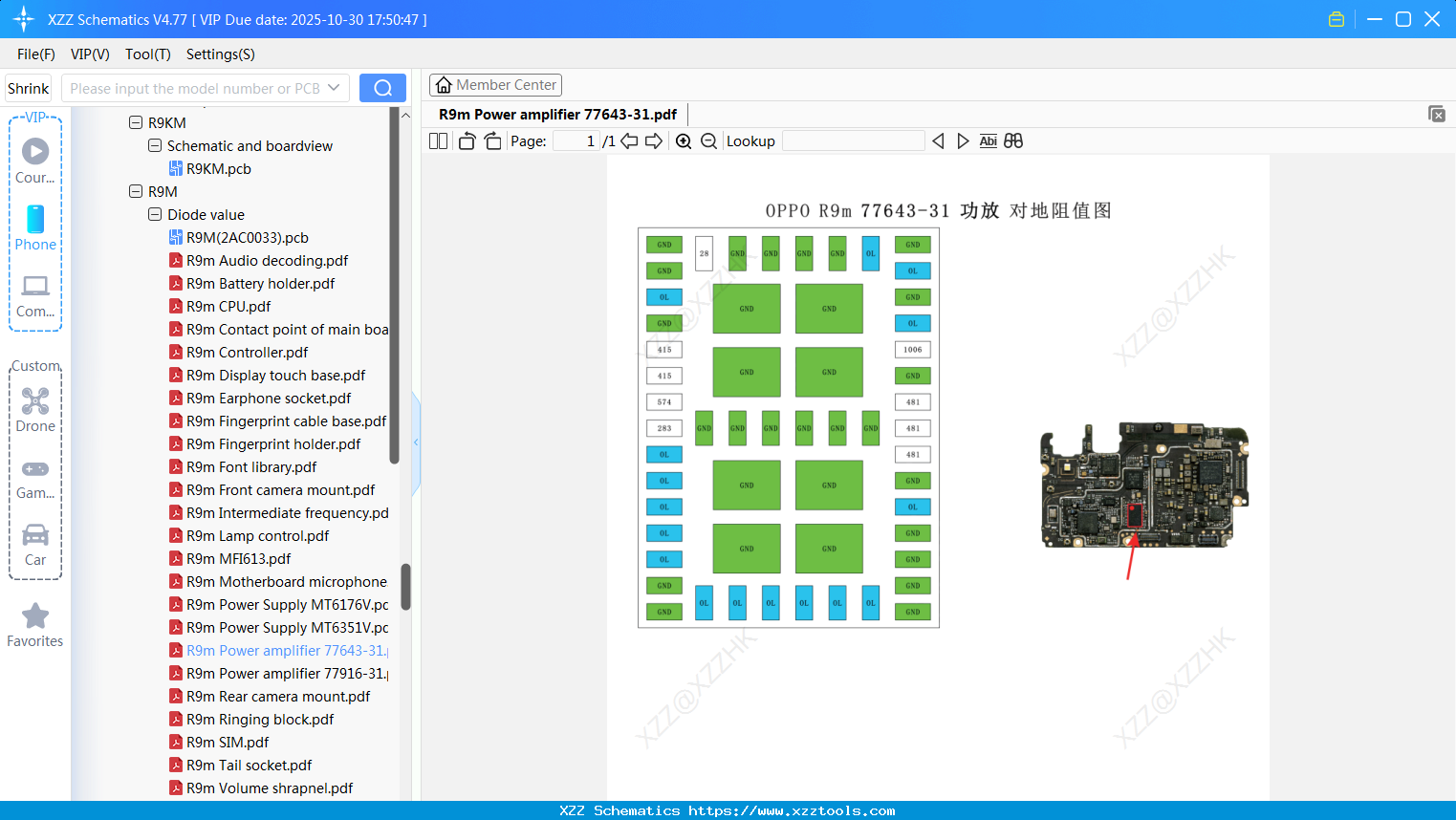
Task: Open R9m Earphone socket.pdf
Action: click(260, 398)
